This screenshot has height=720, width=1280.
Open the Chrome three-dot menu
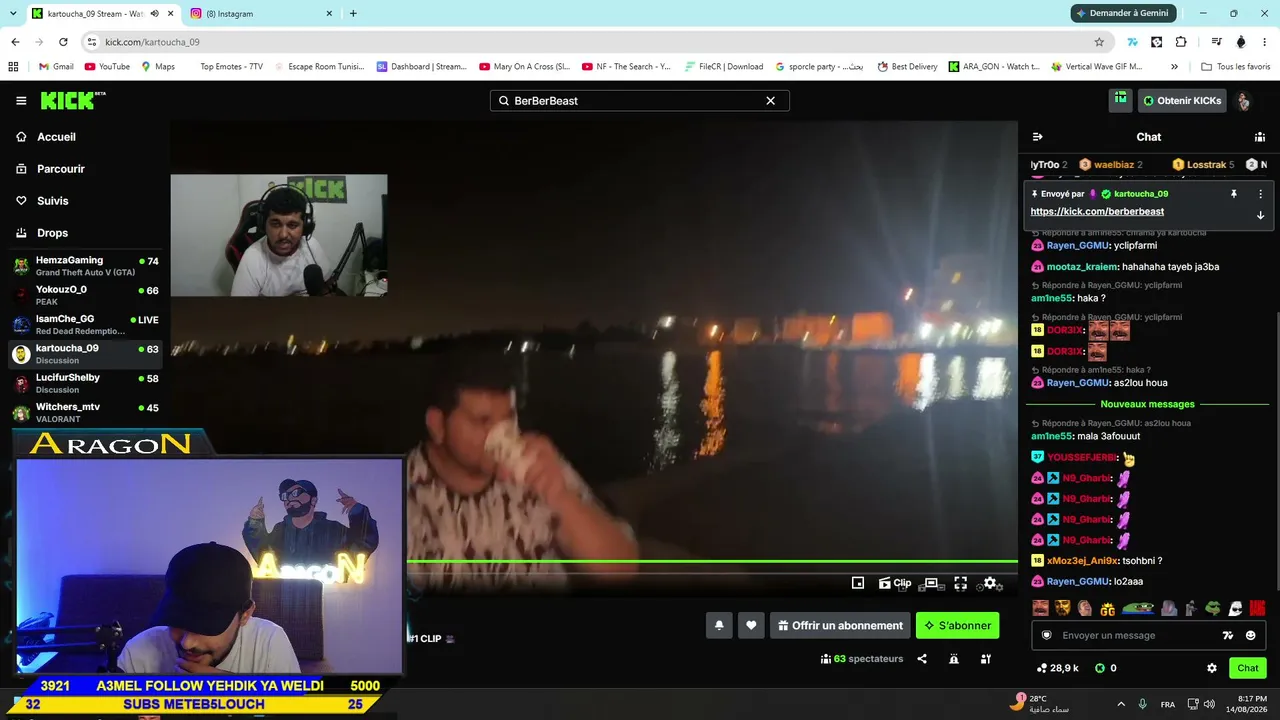1265,42
